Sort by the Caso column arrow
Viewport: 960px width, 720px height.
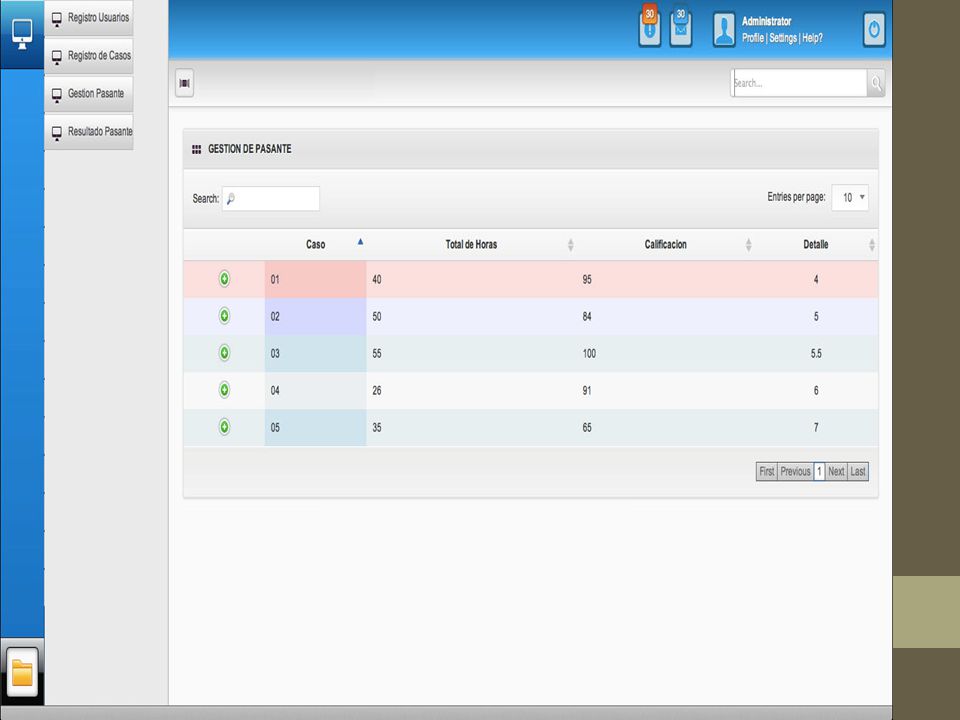click(x=361, y=242)
